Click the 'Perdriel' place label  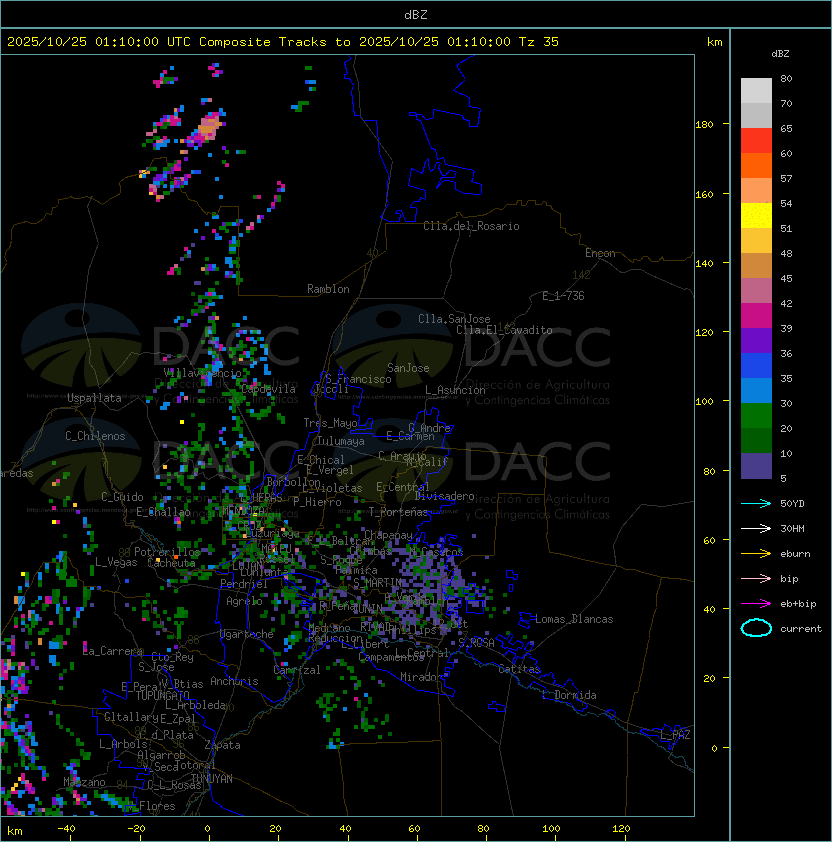point(244,584)
